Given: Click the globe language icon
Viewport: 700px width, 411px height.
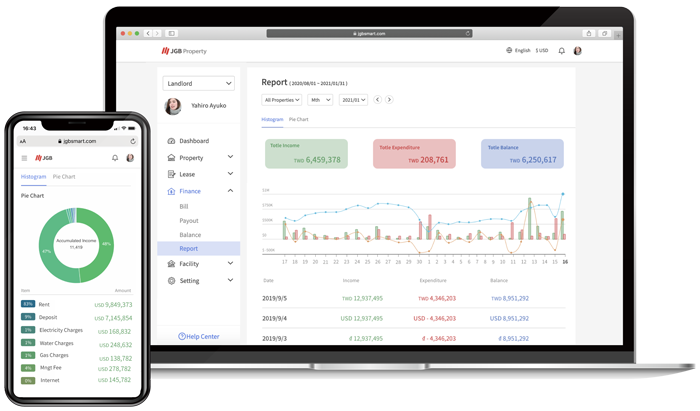Looking at the screenshot, I should pos(510,51).
